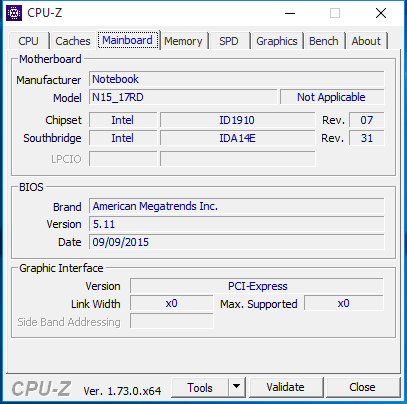
Task: Click the Chipset revision value 07
Action: (x=367, y=120)
